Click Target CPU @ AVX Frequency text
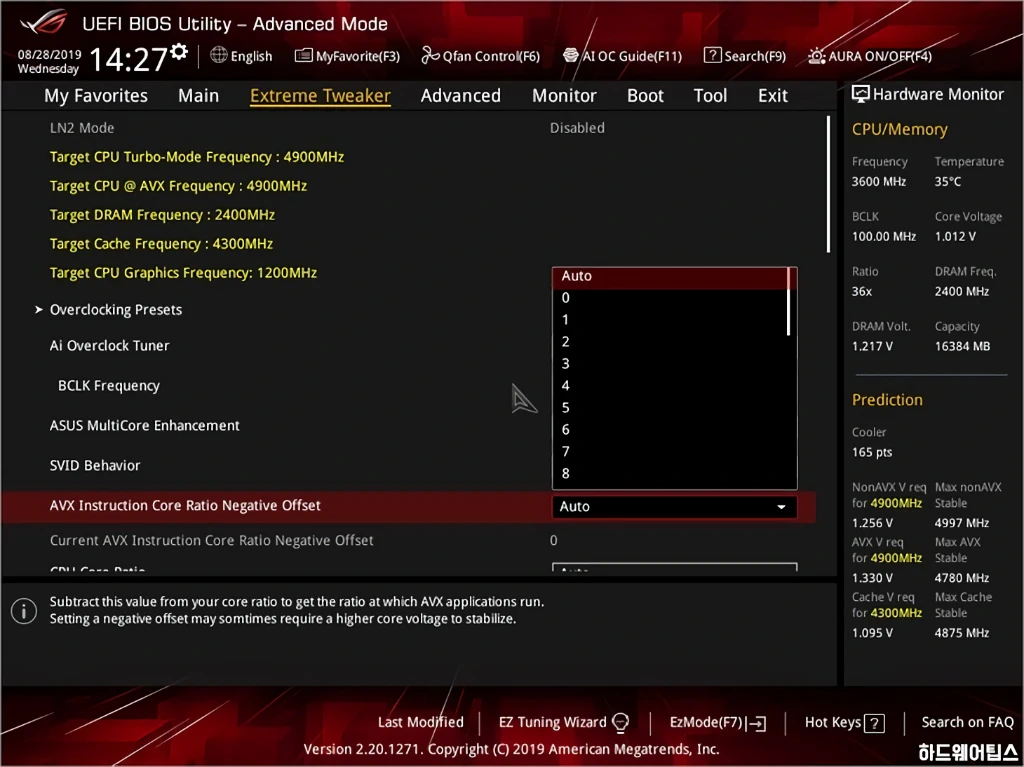Viewport: 1024px width, 767px height. tap(178, 186)
